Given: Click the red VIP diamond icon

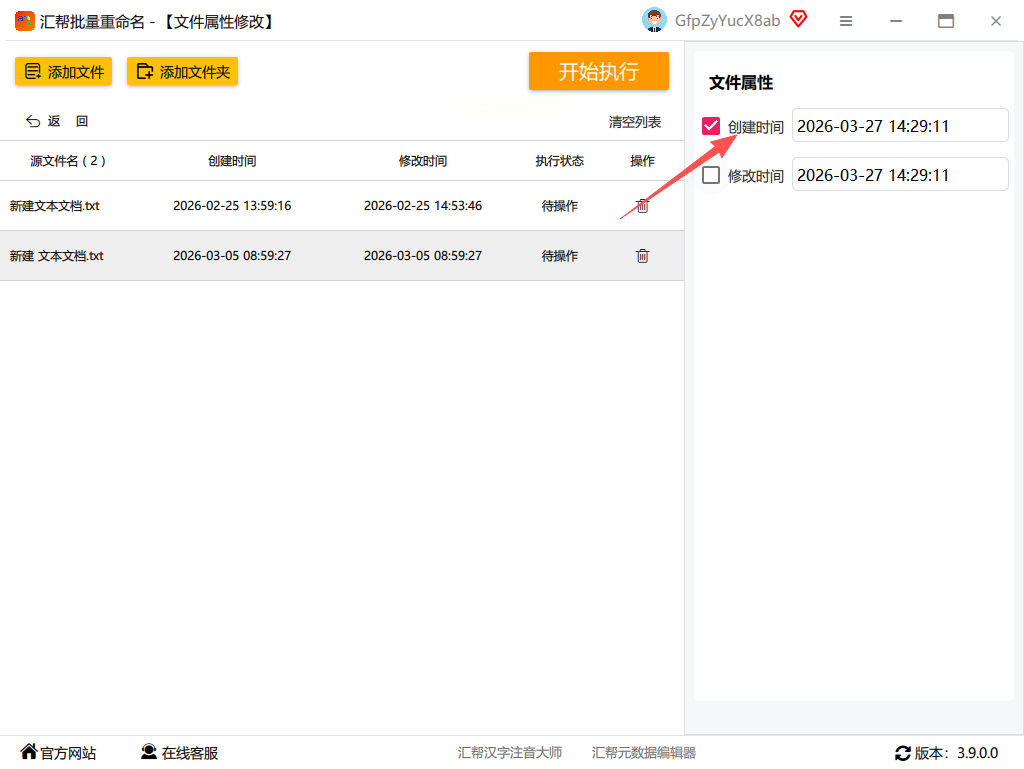Looking at the screenshot, I should (798, 19).
